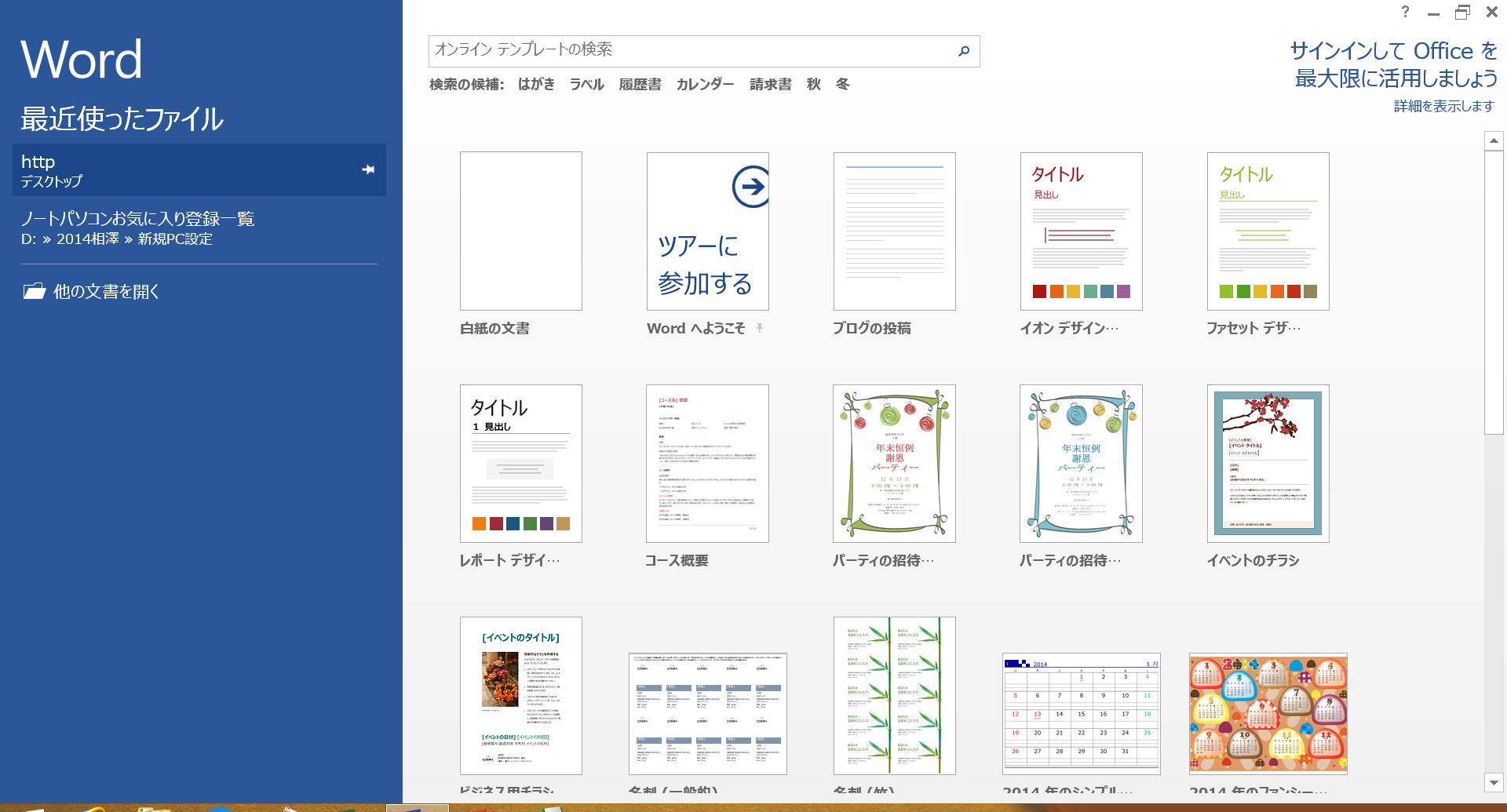Image resolution: width=1507 pixels, height=812 pixels.
Task: Click the pin icon next to Word へようこそ
Action: (760, 328)
